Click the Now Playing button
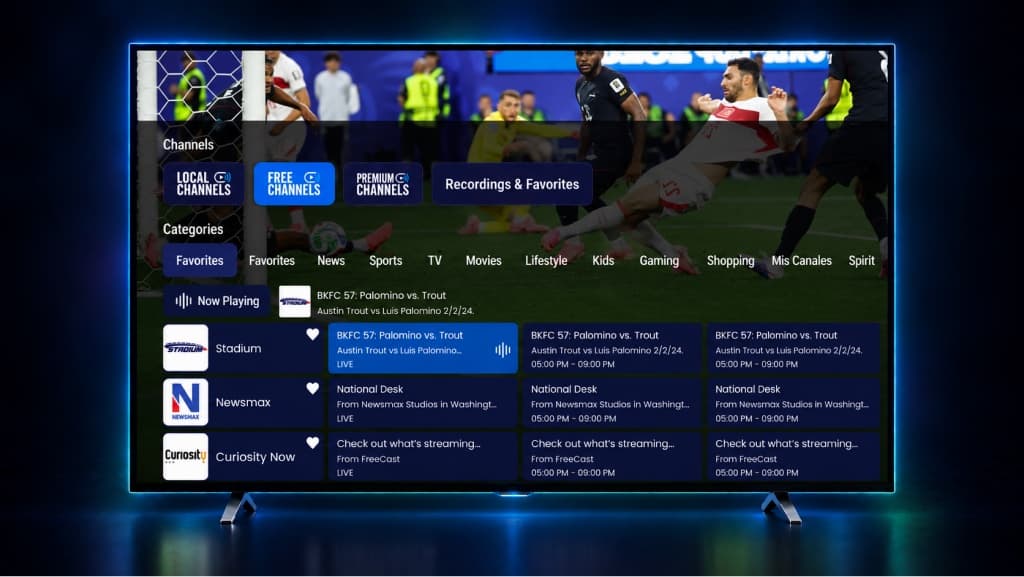 pyautogui.click(x=217, y=301)
